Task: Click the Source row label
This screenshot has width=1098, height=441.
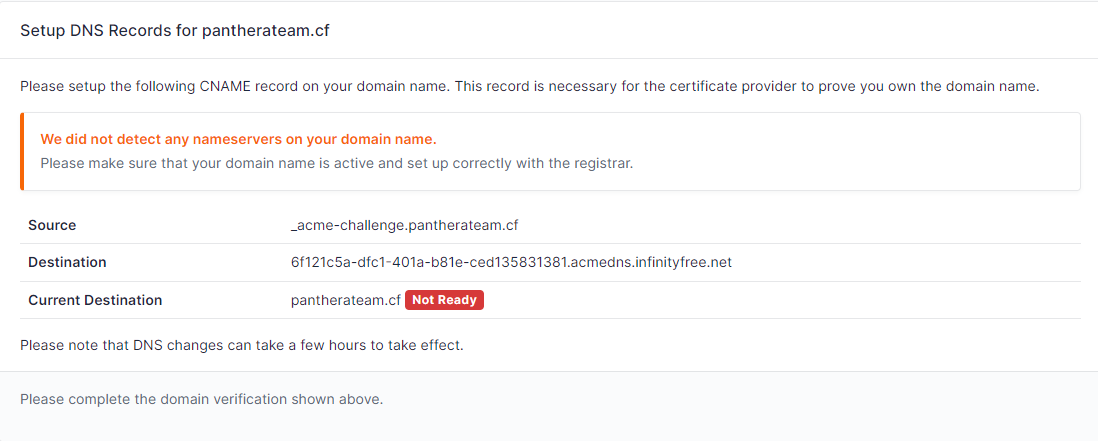Action: coord(52,225)
